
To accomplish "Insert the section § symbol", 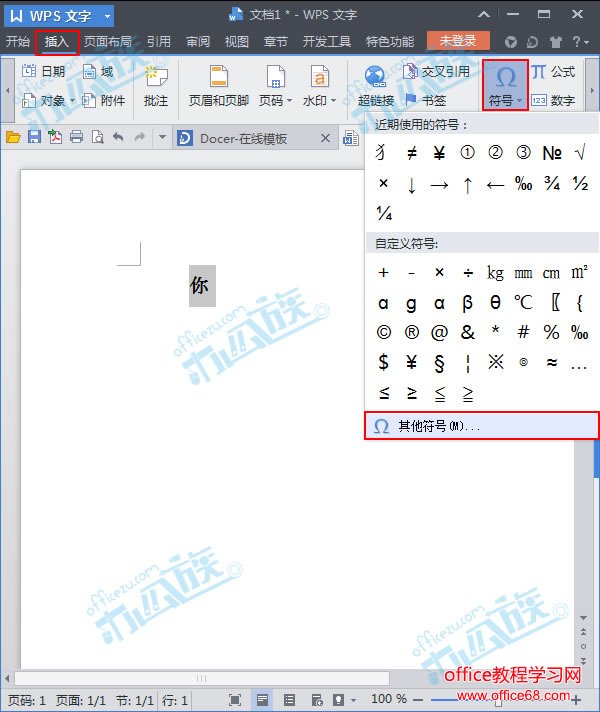I will (439, 363).
